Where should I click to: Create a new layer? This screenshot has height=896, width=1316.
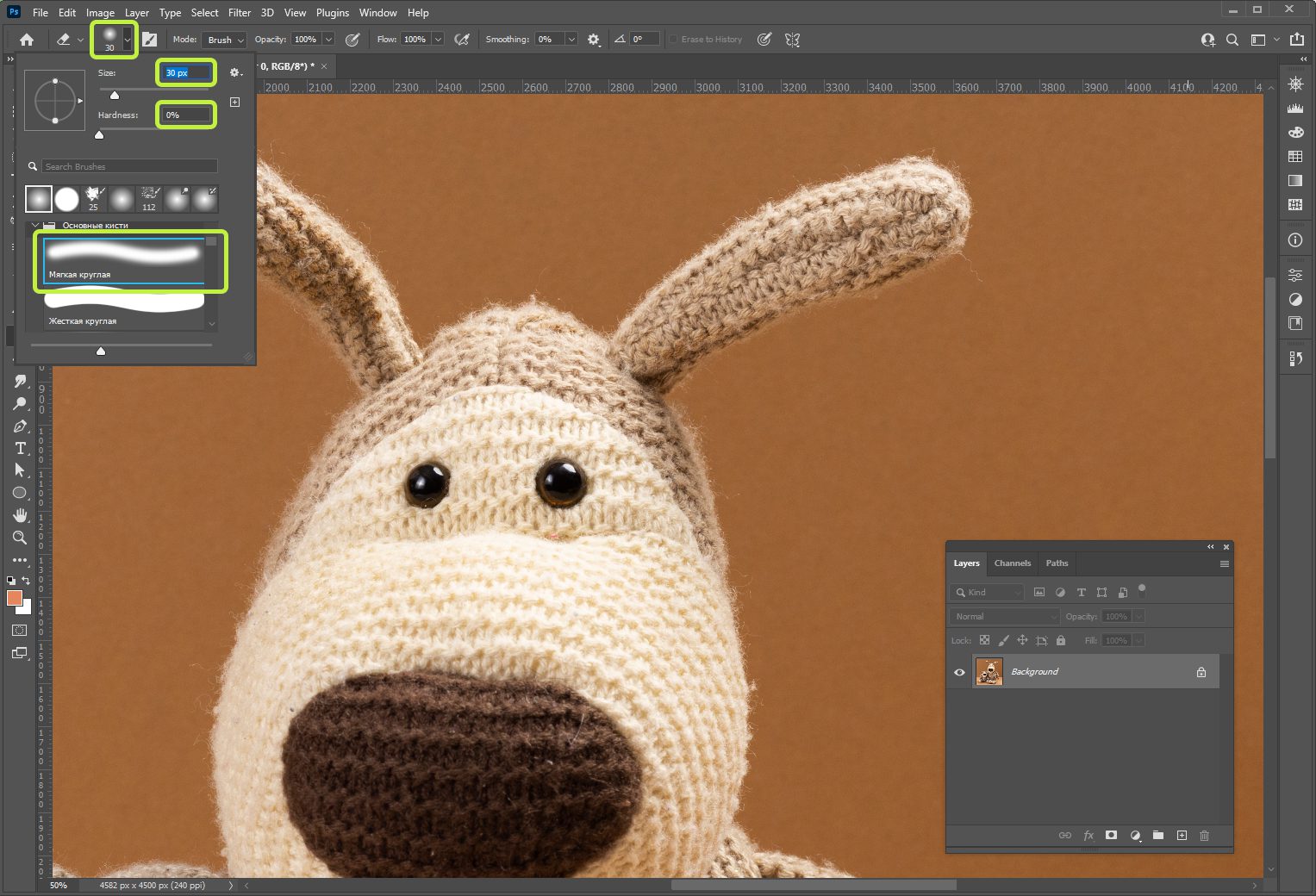coord(1182,835)
